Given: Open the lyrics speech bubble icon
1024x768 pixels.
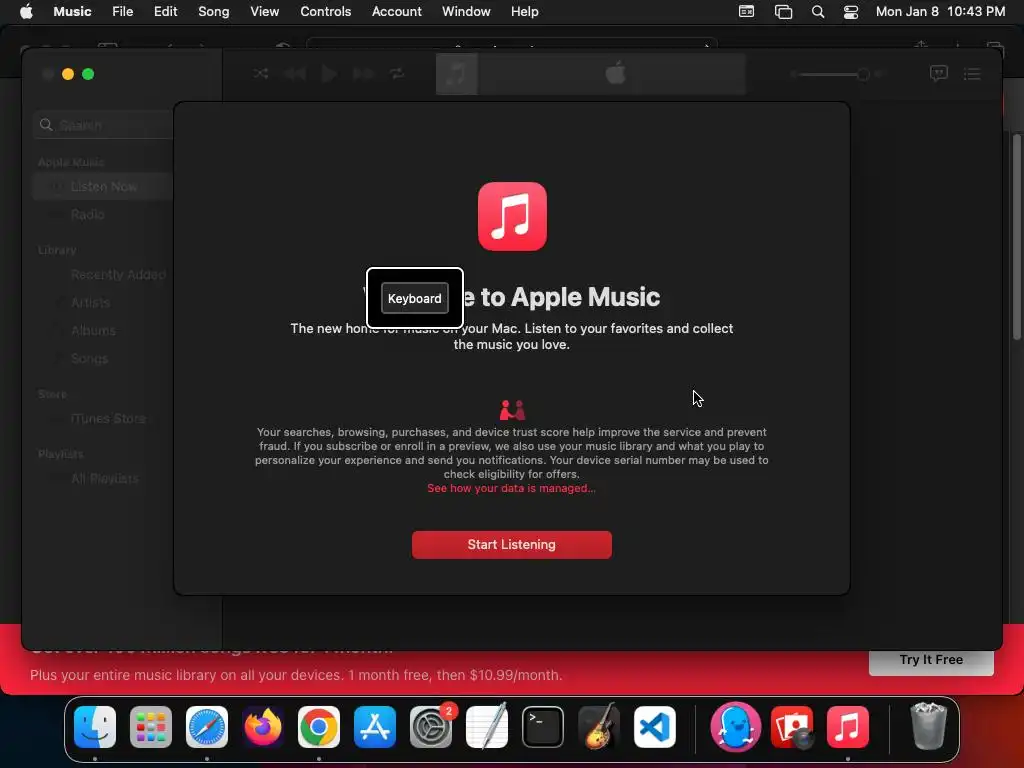Looking at the screenshot, I should pyautogui.click(x=938, y=73).
